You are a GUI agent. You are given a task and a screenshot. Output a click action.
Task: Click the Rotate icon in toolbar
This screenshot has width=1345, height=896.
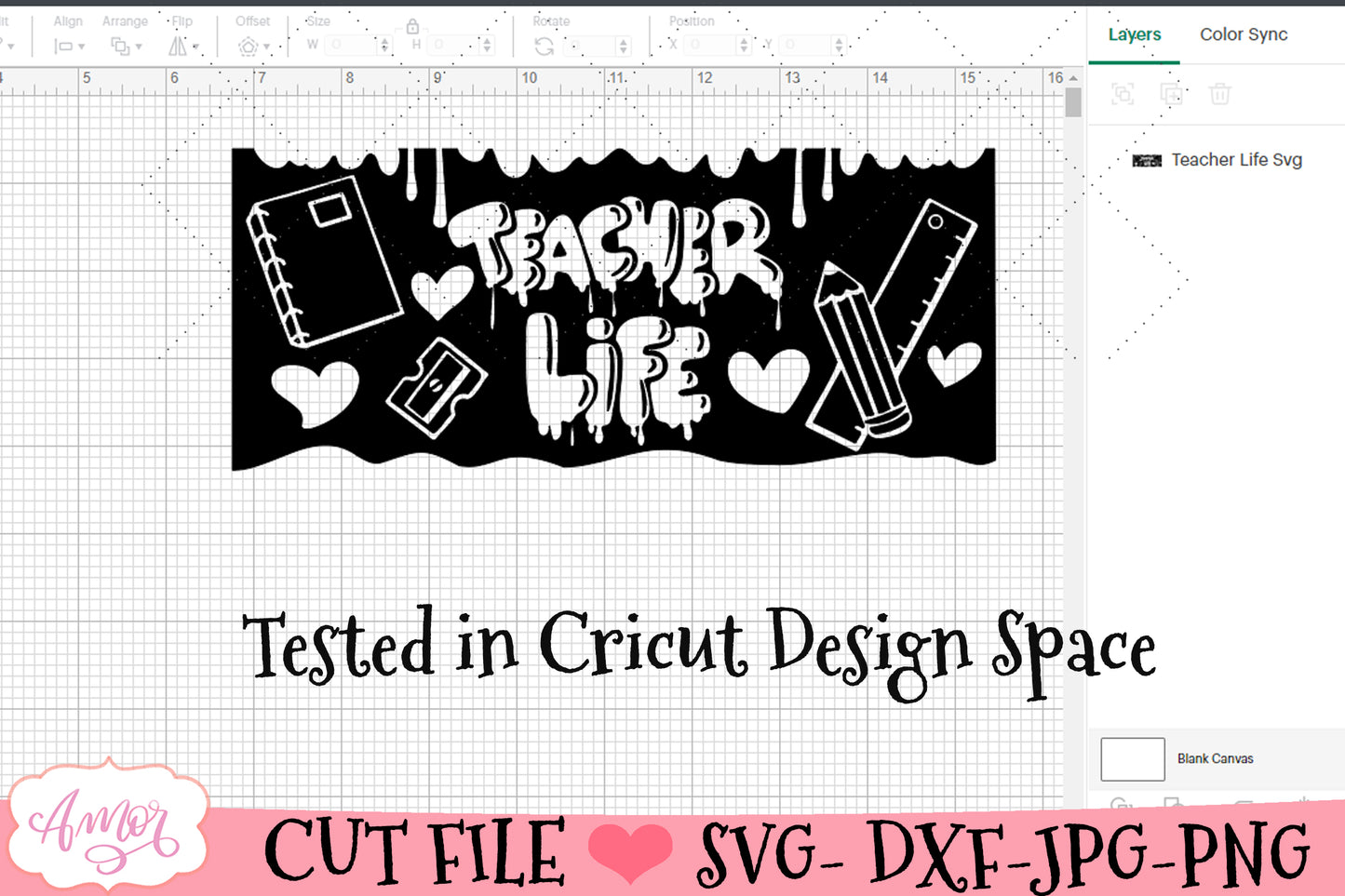545,46
